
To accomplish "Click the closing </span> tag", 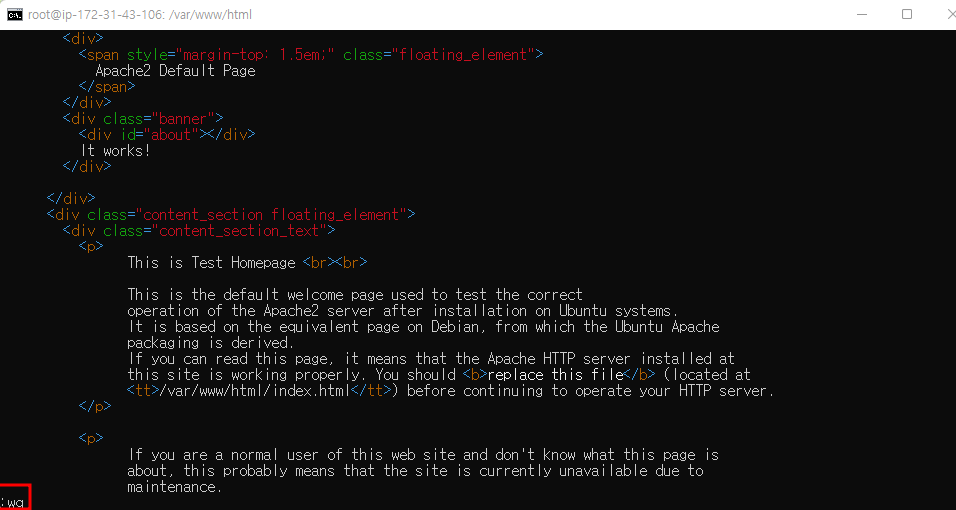I will click(107, 87).
